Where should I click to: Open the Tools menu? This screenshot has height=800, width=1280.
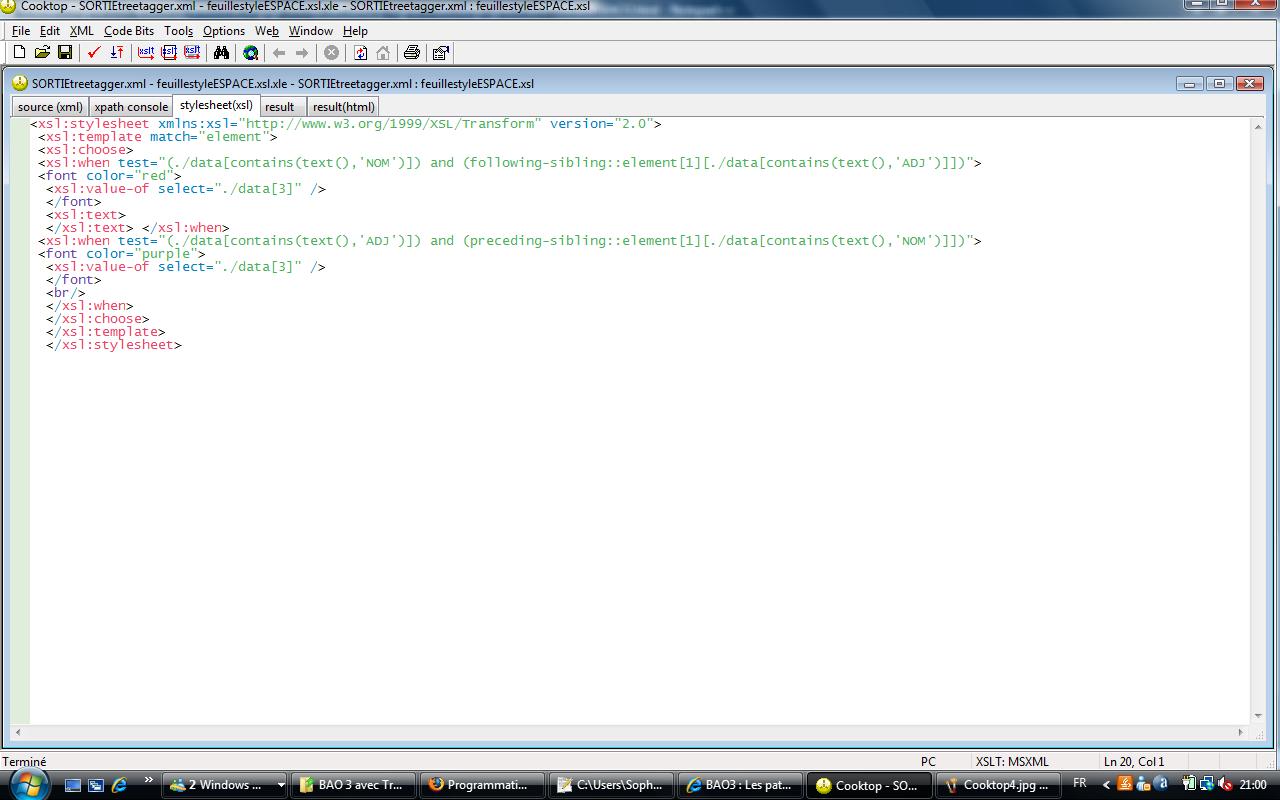tap(178, 31)
